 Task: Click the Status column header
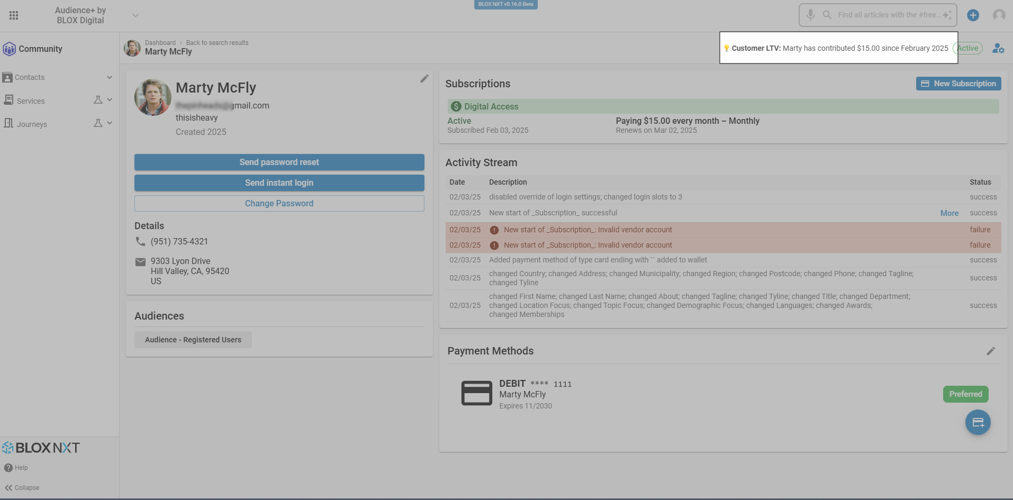coord(980,182)
